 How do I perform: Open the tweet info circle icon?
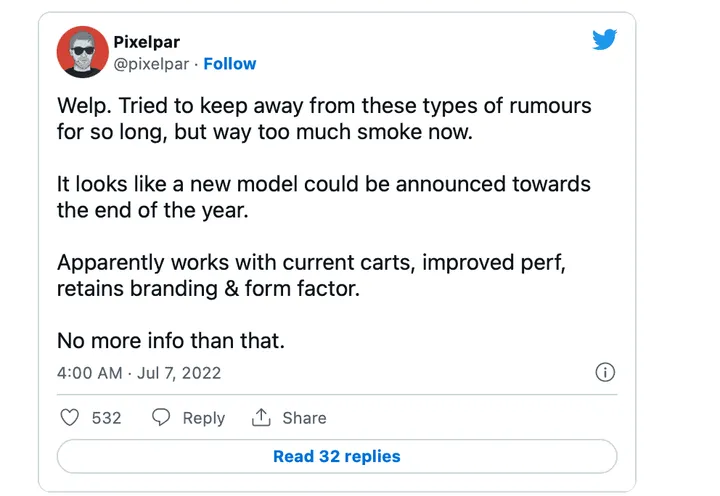coord(604,373)
